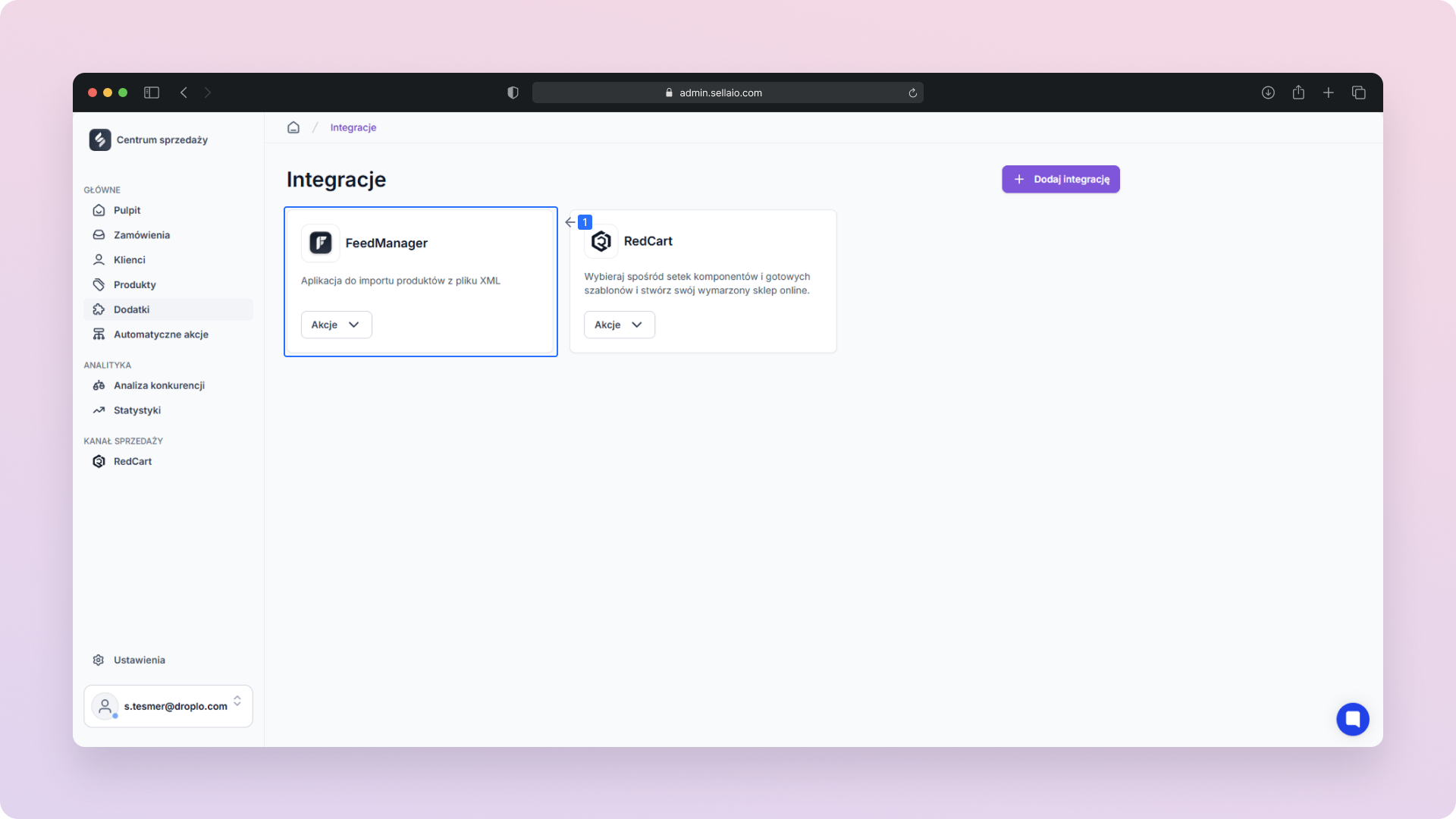Open Produkty in the sidebar
Screen dimensions: 1456x819
[168, 284]
